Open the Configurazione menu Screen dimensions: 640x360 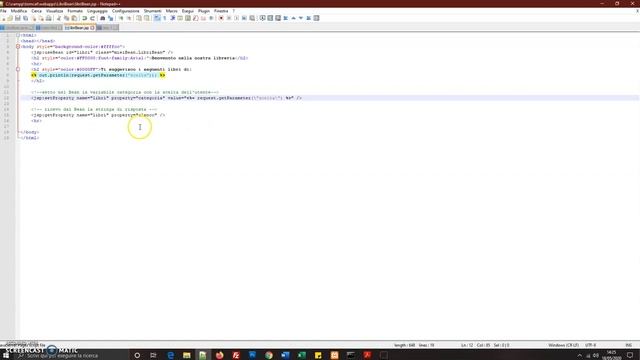pyautogui.click(x=125, y=11)
